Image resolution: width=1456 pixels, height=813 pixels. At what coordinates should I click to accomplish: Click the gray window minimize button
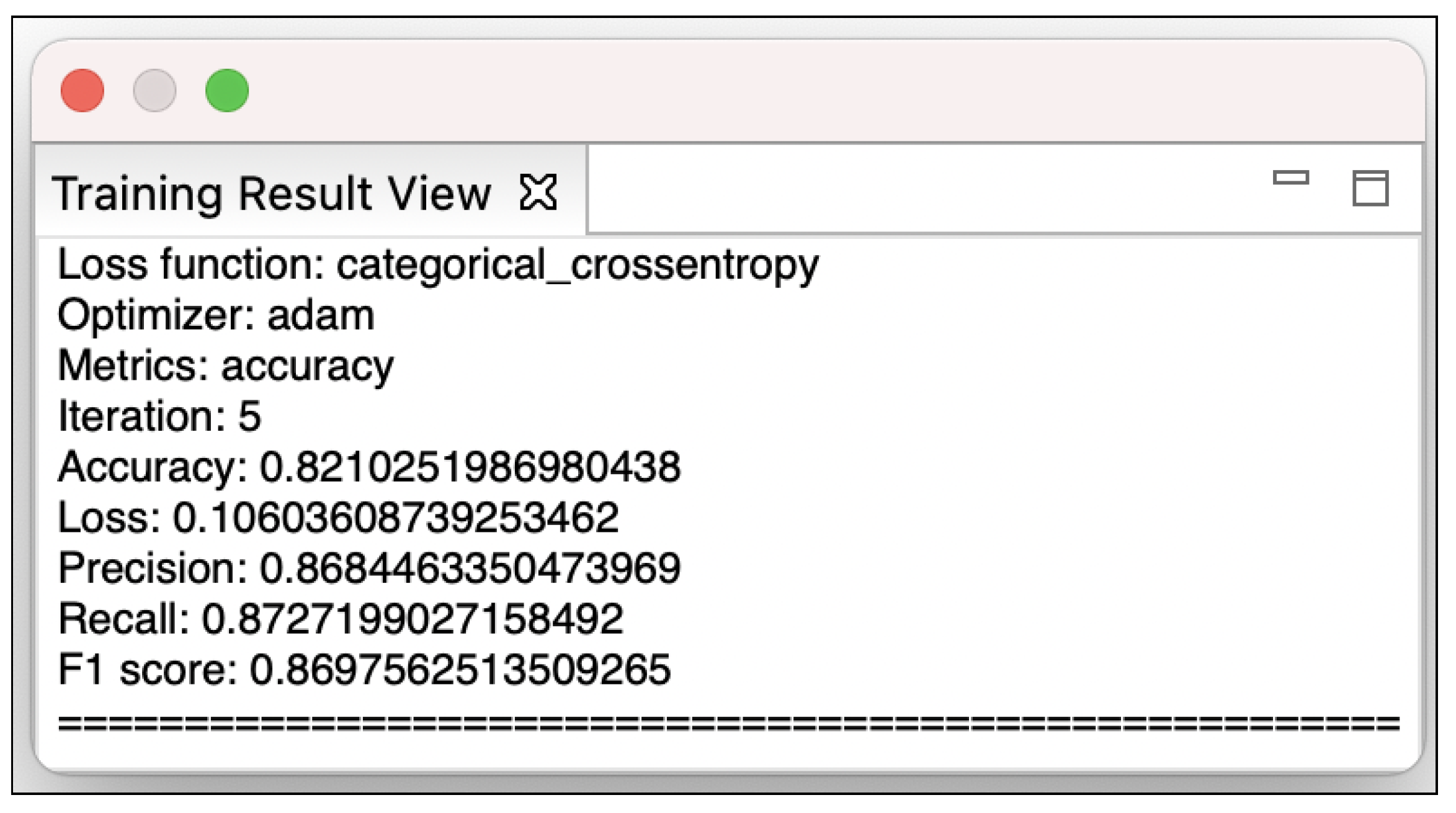click(x=154, y=91)
